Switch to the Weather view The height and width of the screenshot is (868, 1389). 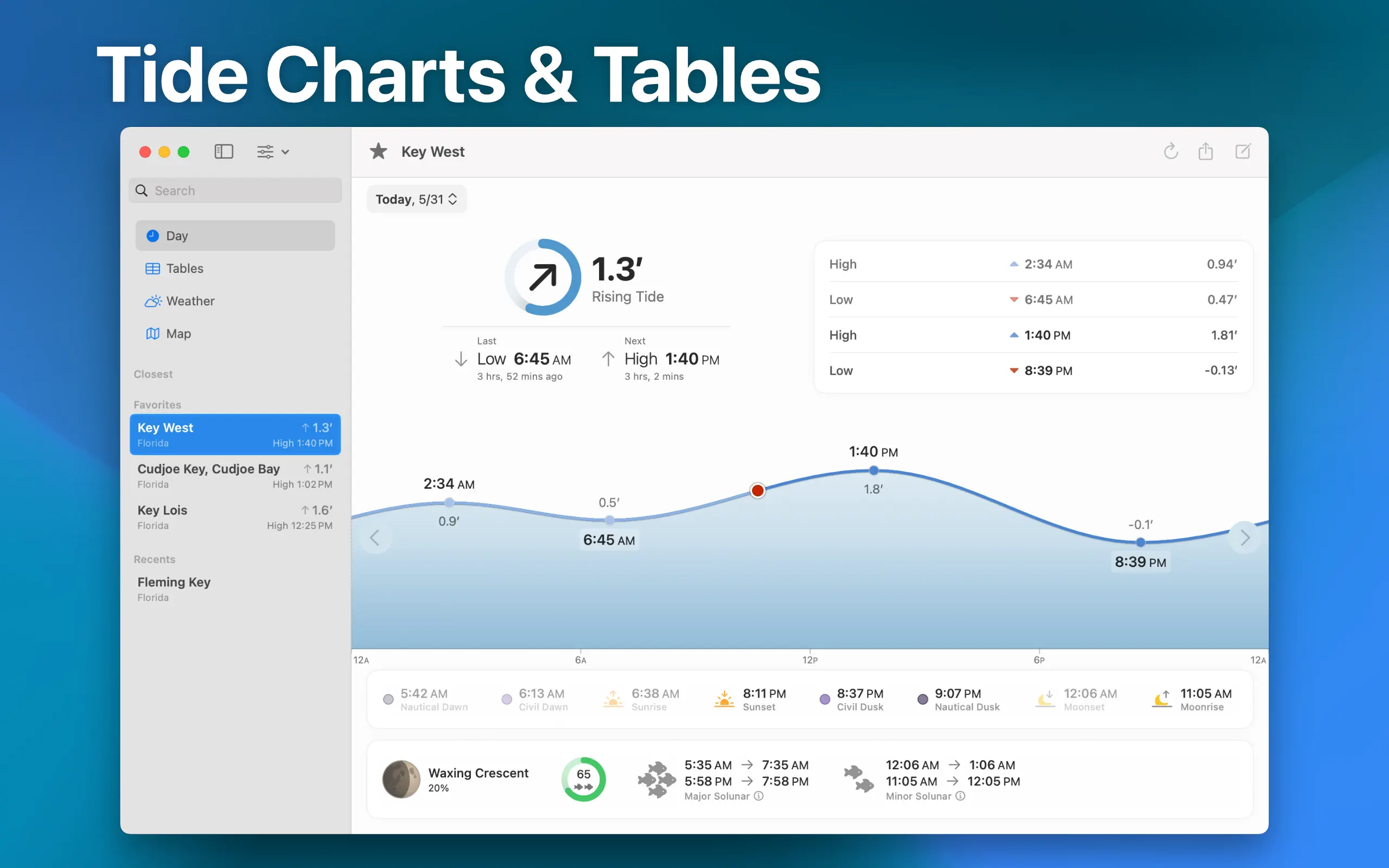coord(189,302)
